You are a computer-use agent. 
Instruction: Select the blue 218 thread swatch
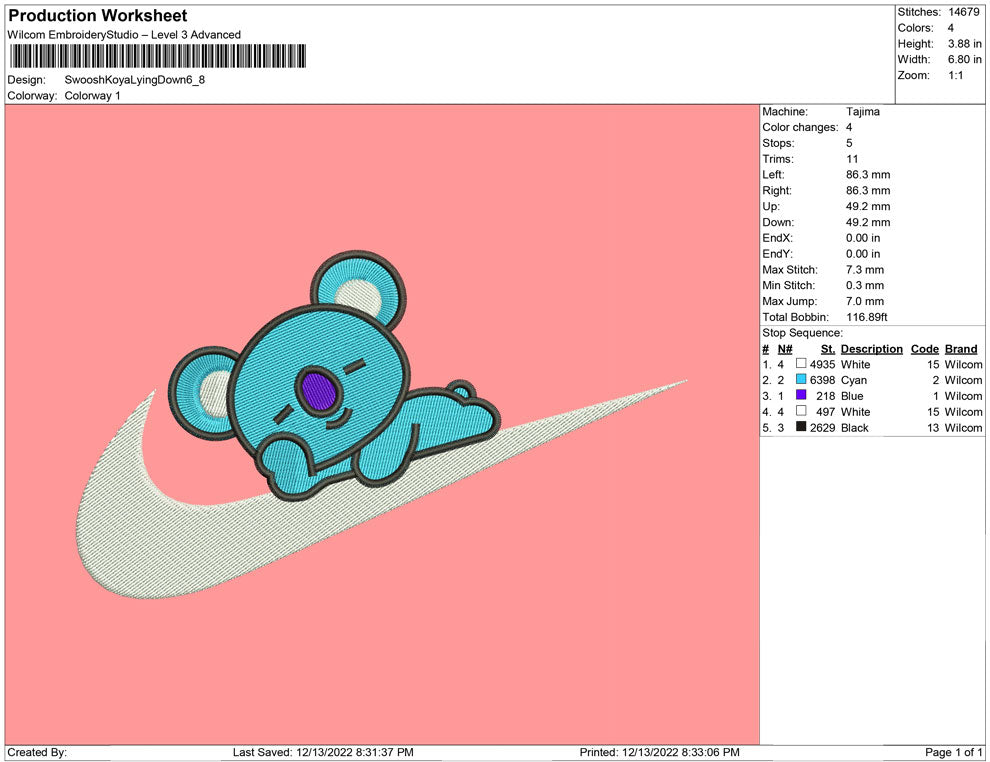801,396
